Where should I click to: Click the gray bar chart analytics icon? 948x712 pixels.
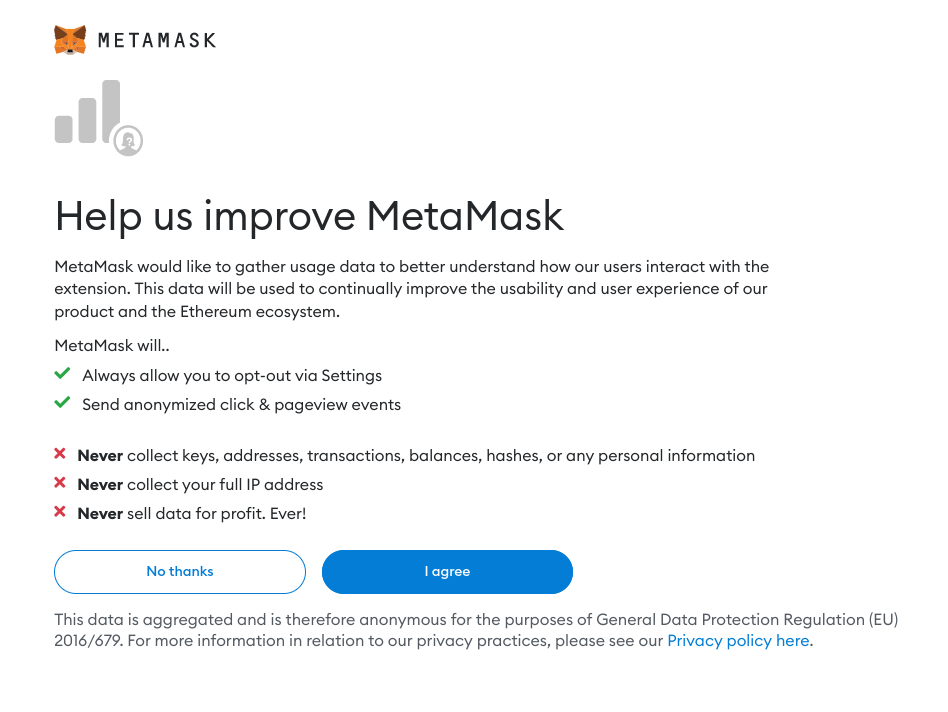pyautogui.click(x=88, y=112)
